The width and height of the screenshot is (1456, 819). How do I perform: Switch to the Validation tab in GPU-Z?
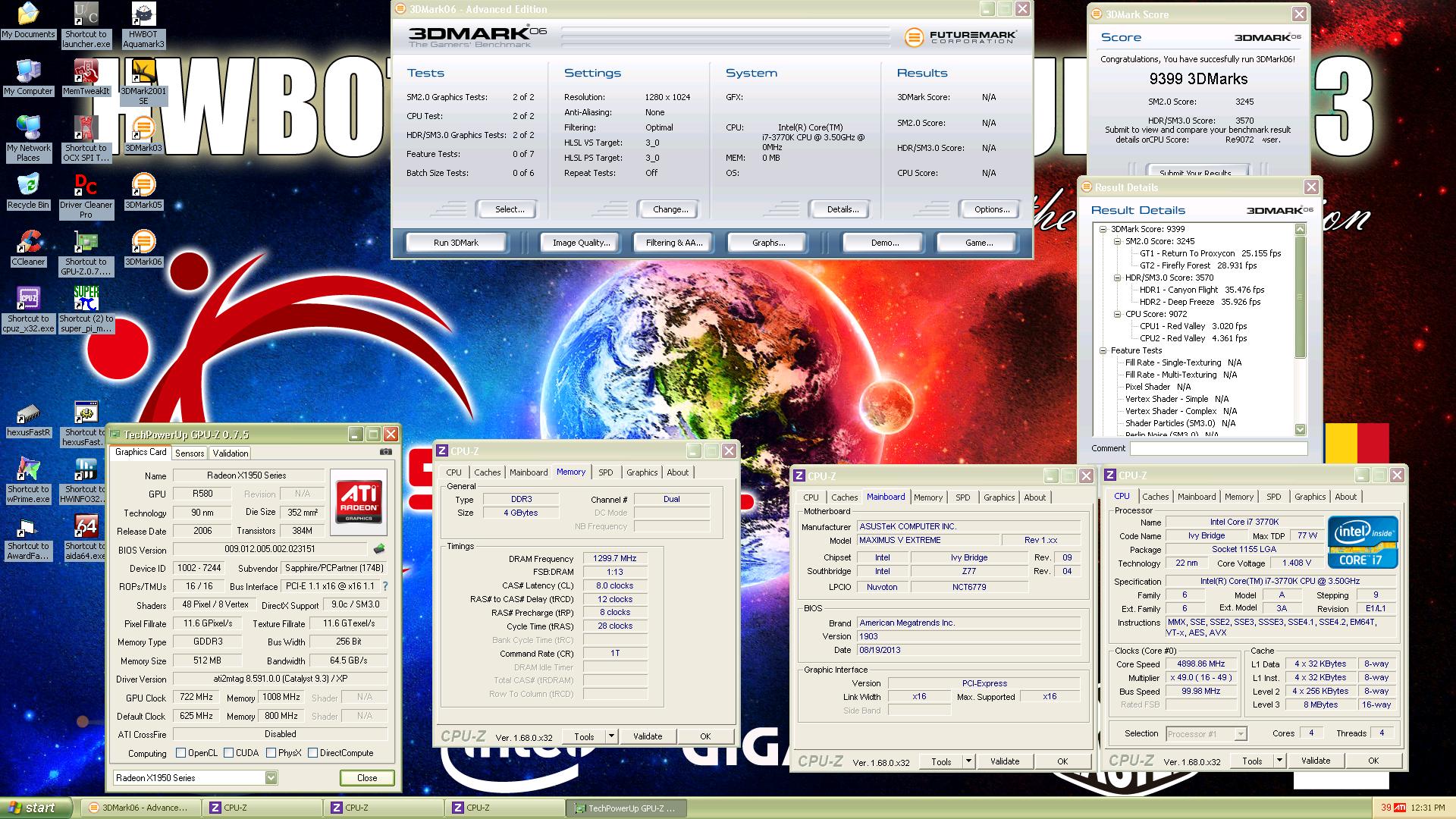(x=231, y=453)
